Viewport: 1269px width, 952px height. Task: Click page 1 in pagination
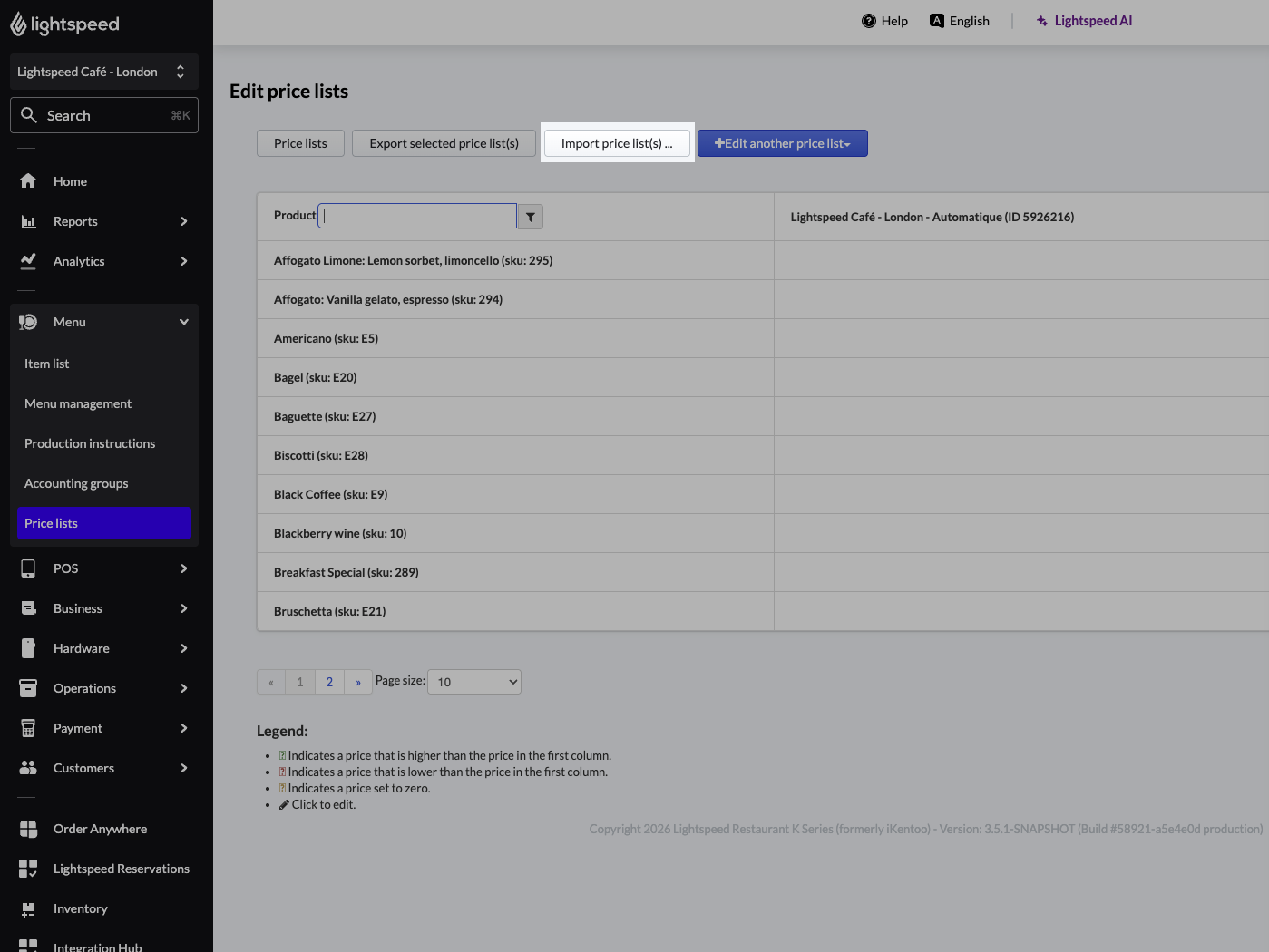pyautogui.click(x=300, y=682)
